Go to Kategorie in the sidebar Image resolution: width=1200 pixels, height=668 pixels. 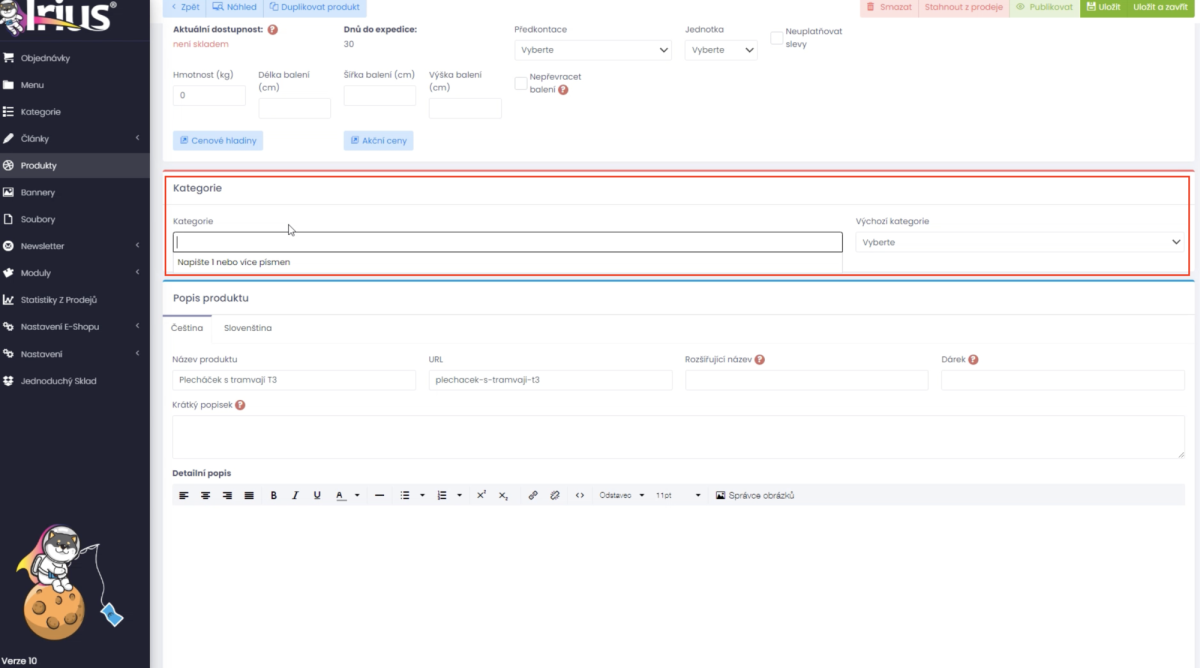(x=40, y=112)
